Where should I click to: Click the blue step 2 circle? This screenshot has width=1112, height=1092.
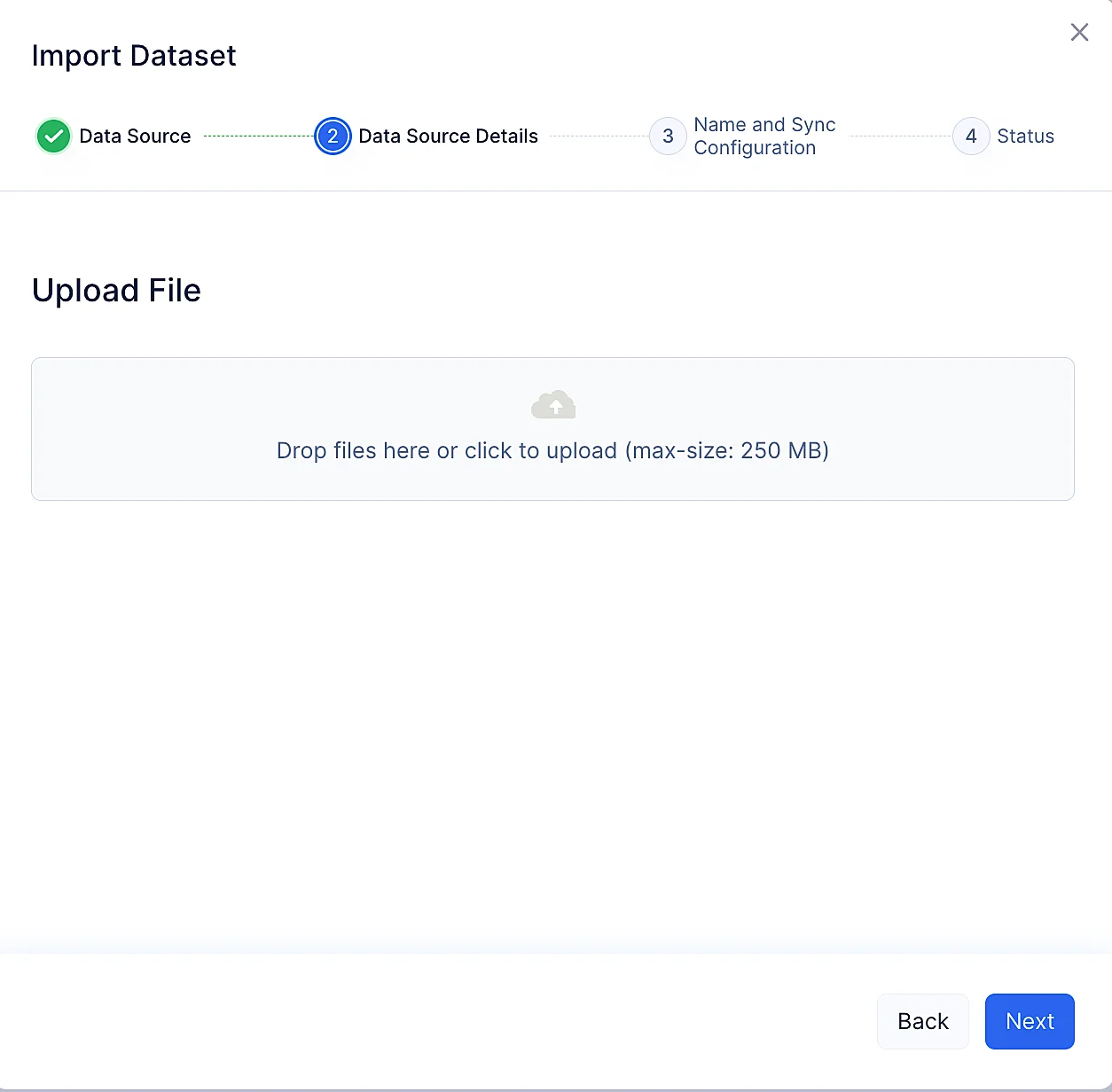click(333, 136)
